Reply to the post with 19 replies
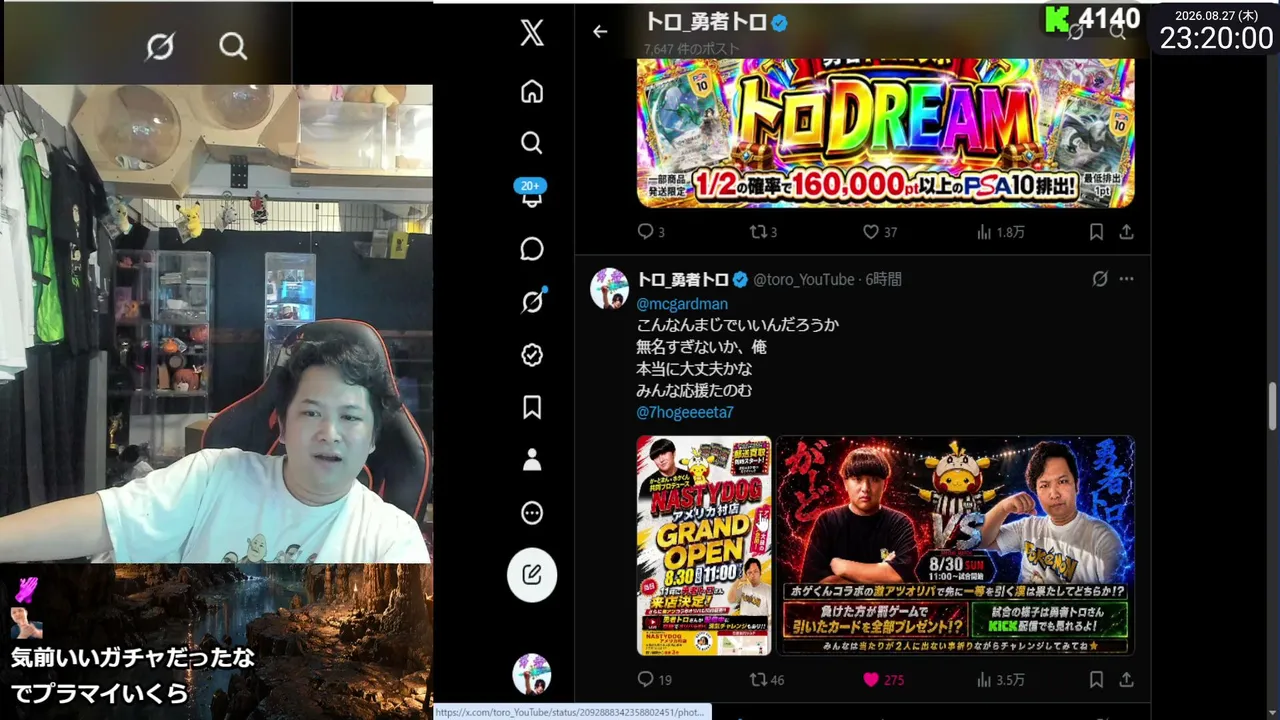Image resolution: width=1280 pixels, height=720 pixels. pos(655,680)
